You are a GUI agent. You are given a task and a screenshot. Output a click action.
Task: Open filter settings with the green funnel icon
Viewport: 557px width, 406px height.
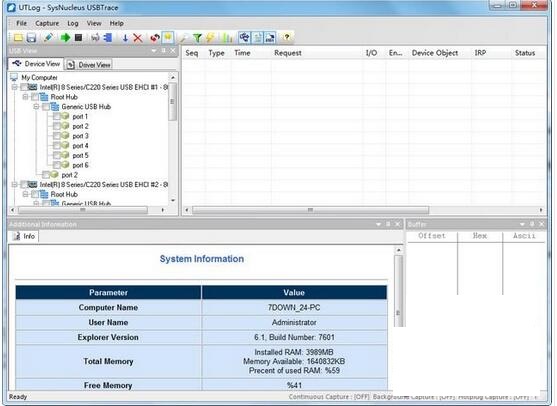click(x=197, y=38)
